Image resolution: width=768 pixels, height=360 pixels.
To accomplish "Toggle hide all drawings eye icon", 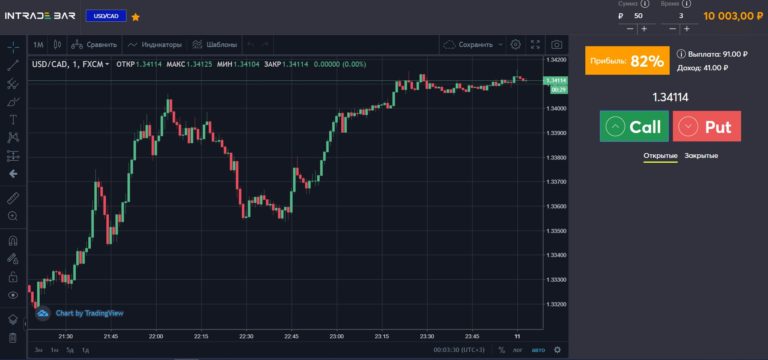I will click(13, 295).
